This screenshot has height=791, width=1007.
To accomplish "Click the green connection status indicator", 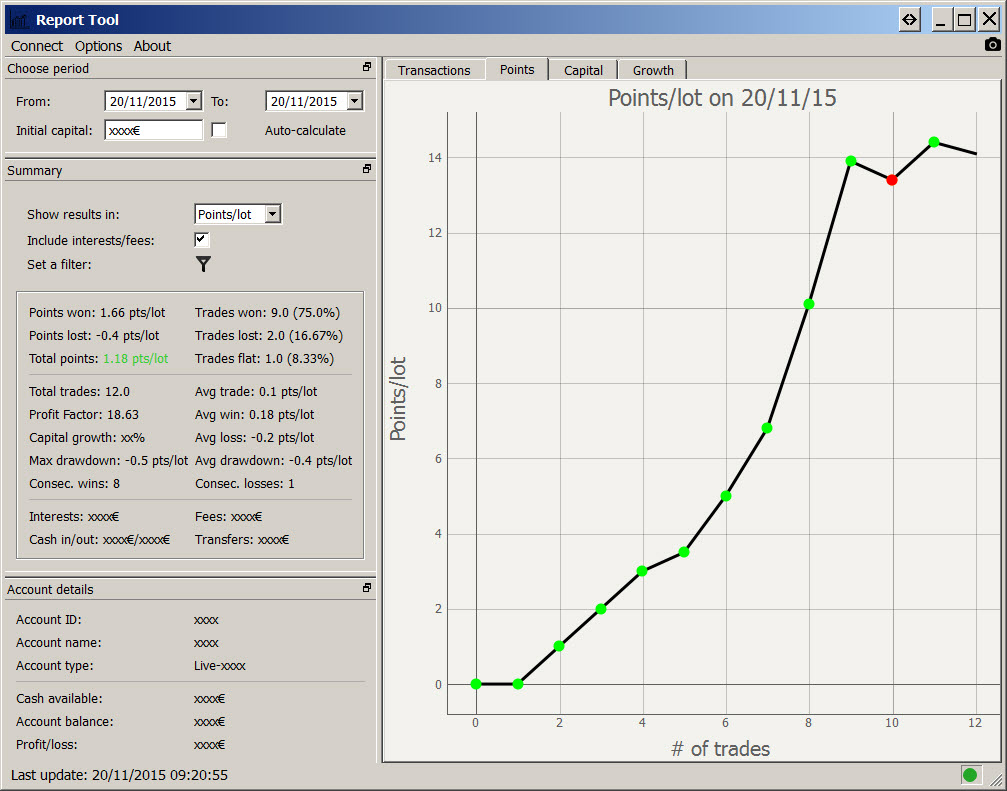I will (969, 774).
